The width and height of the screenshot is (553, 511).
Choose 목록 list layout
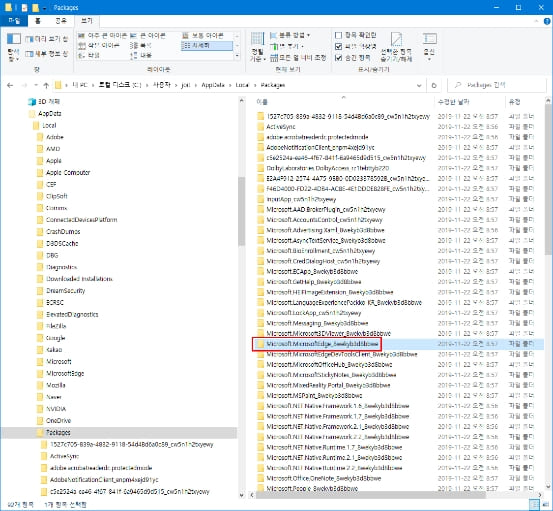pyautogui.click(x=140, y=45)
